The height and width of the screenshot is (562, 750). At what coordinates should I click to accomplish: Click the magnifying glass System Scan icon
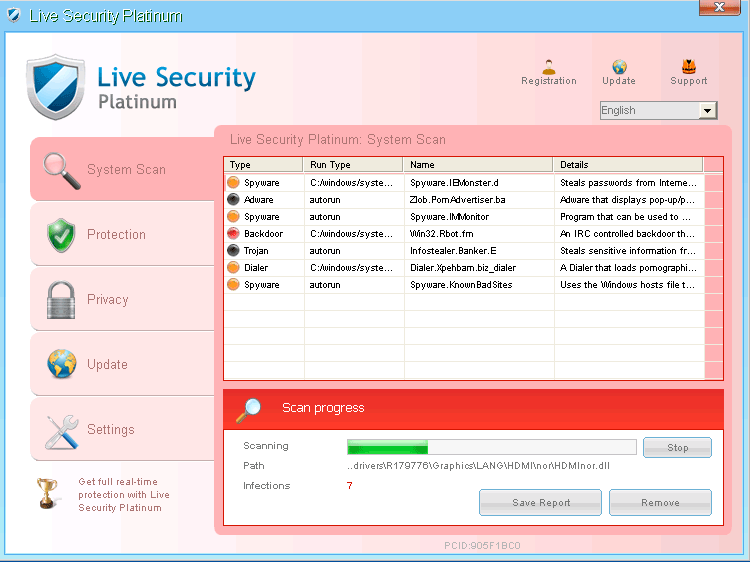tap(62, 170)
